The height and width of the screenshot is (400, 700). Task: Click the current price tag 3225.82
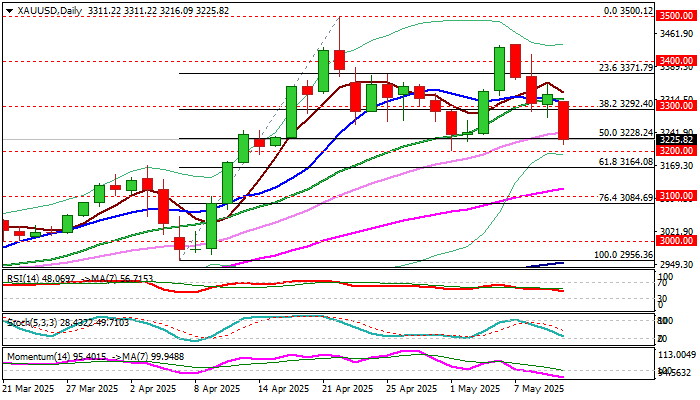click(676, 139)
